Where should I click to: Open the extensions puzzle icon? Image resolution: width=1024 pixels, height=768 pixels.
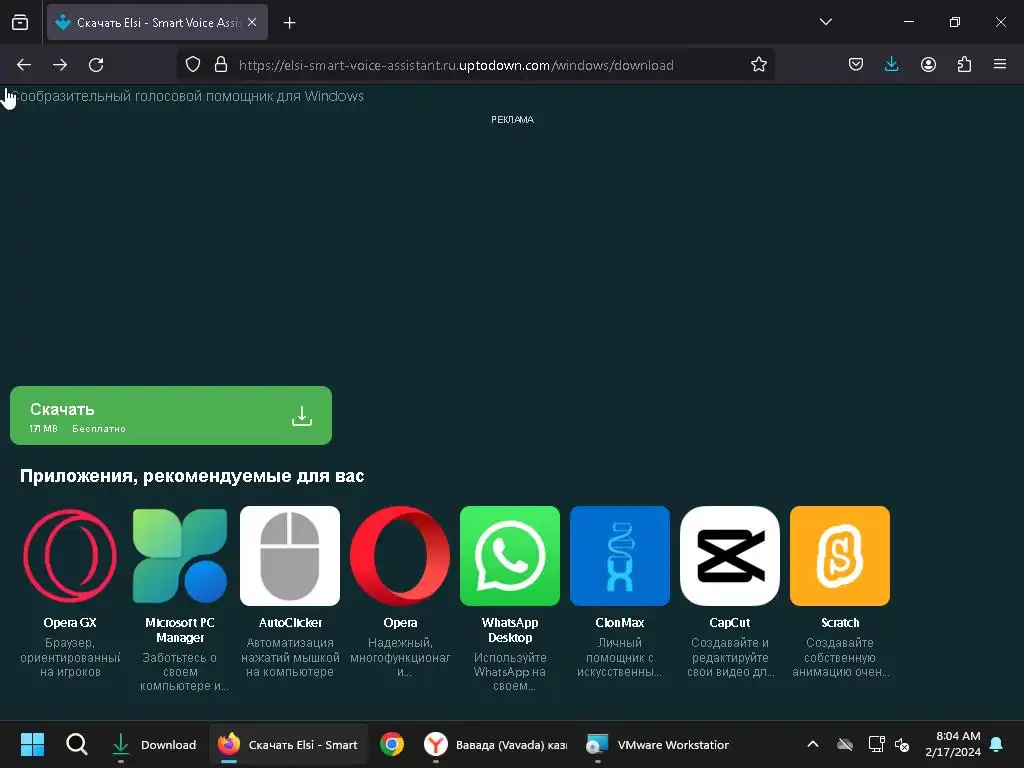click(x=964, y=65)
